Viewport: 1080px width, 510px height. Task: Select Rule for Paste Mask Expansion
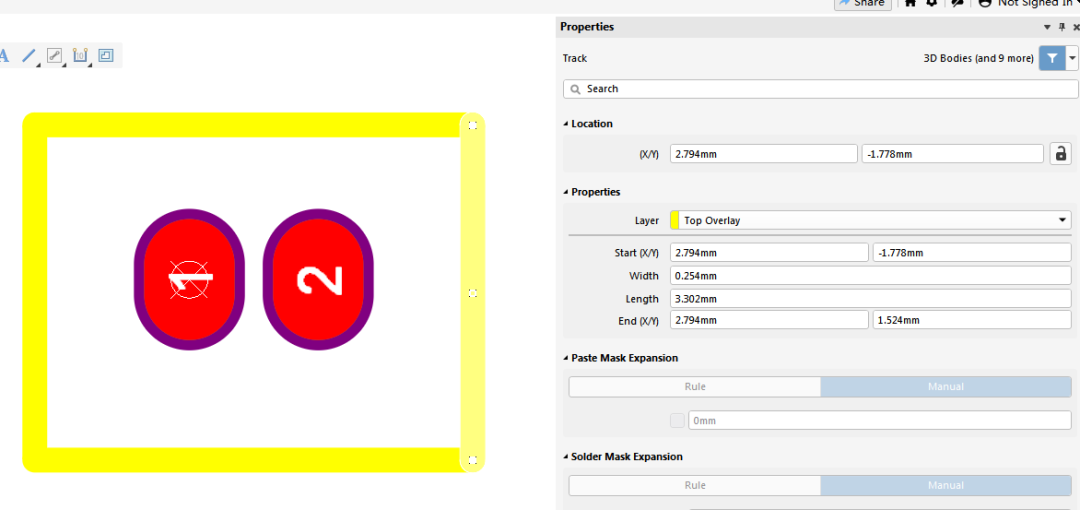pyautogui.click(x=694, y=387)
